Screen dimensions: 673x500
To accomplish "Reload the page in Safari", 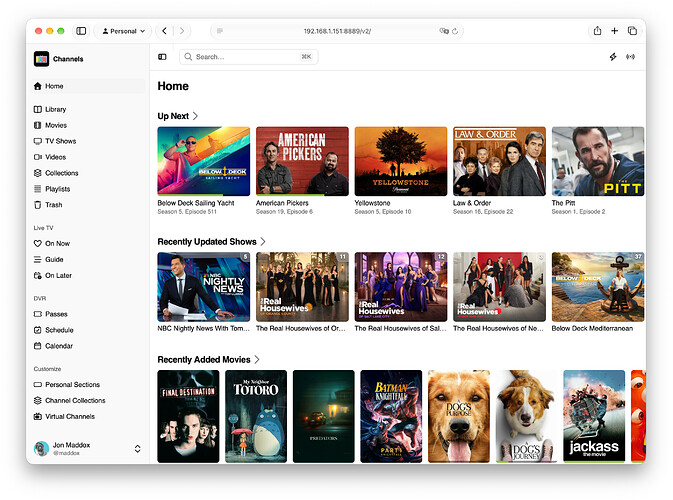I will 455,31.
